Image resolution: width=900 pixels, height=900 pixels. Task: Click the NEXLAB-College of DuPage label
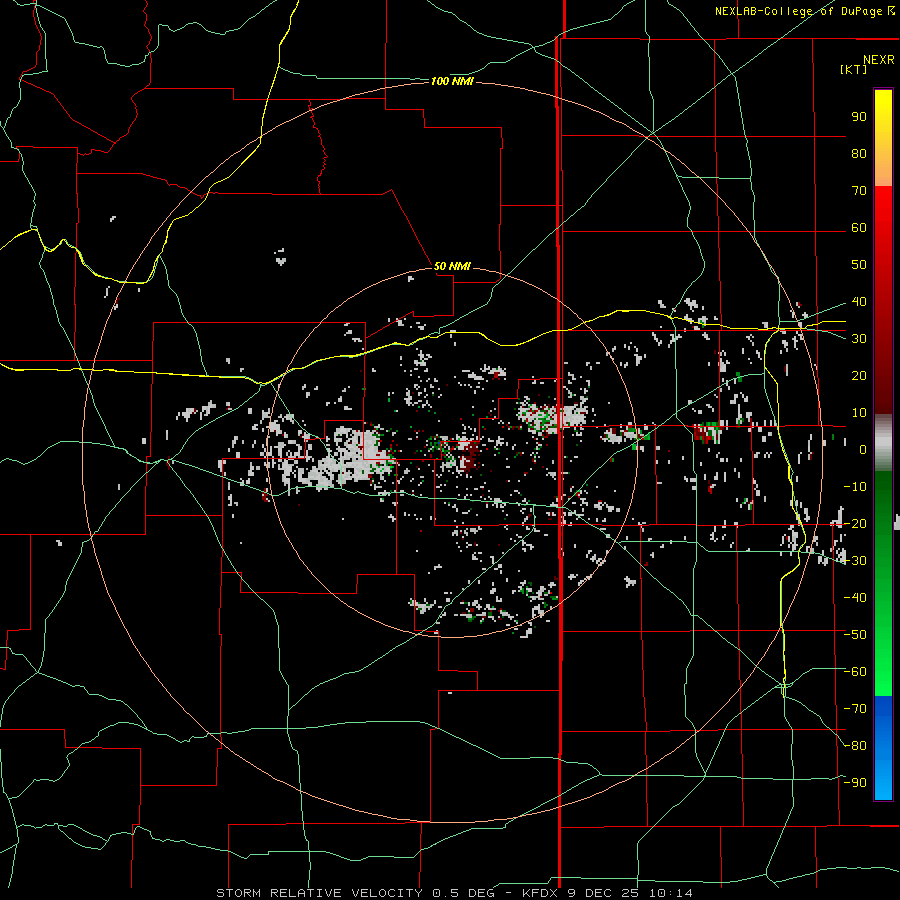tap(804, 11)
